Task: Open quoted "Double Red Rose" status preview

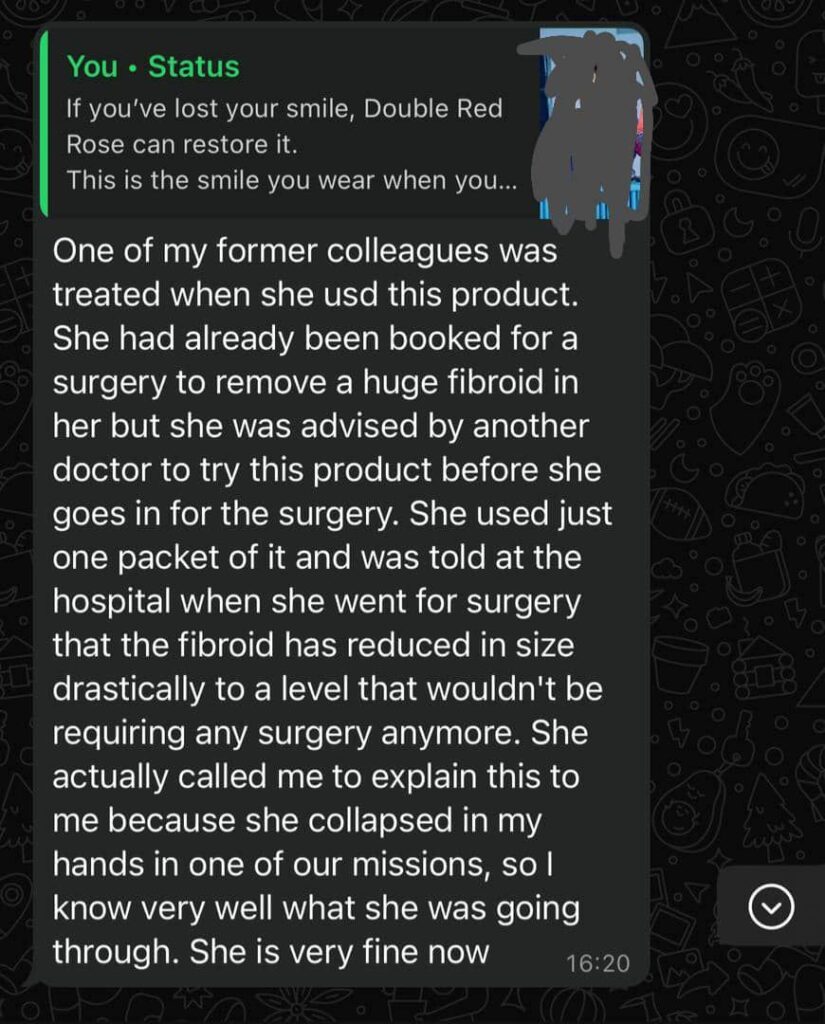Action: (284, 125)
